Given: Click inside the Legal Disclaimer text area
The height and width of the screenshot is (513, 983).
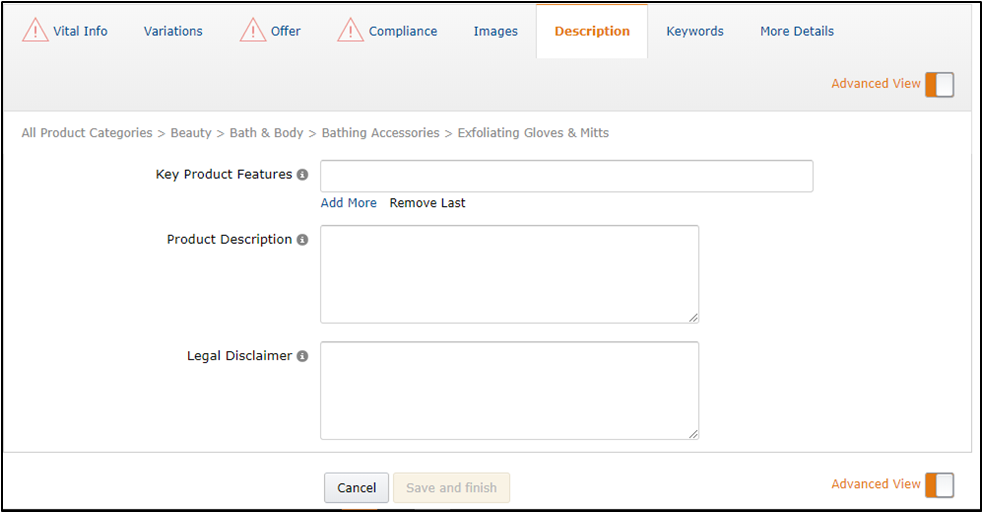Looking at the screenshot, I should pos(509,390).
